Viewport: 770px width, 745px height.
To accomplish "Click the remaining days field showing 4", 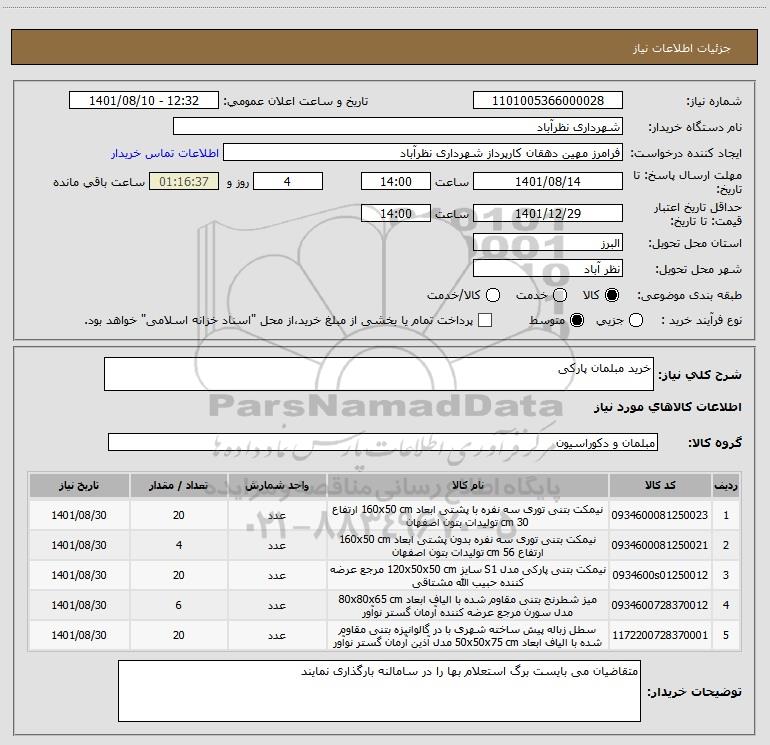I will 288,181.
